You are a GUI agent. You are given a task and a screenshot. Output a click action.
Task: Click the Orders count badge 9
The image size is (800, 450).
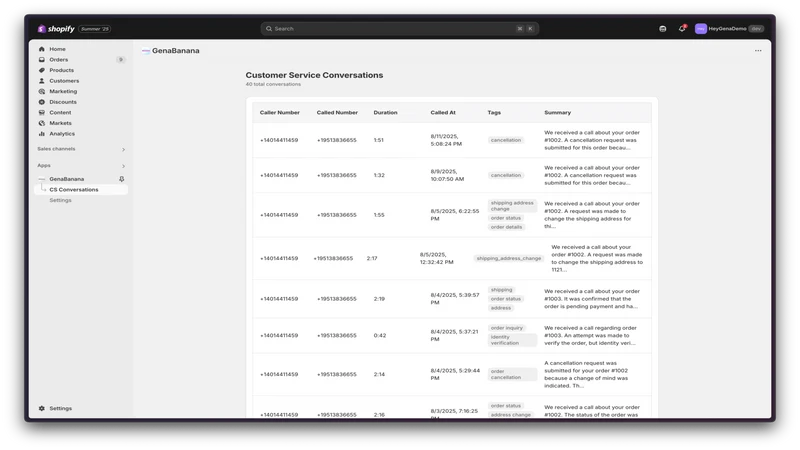tap(121, 60)
